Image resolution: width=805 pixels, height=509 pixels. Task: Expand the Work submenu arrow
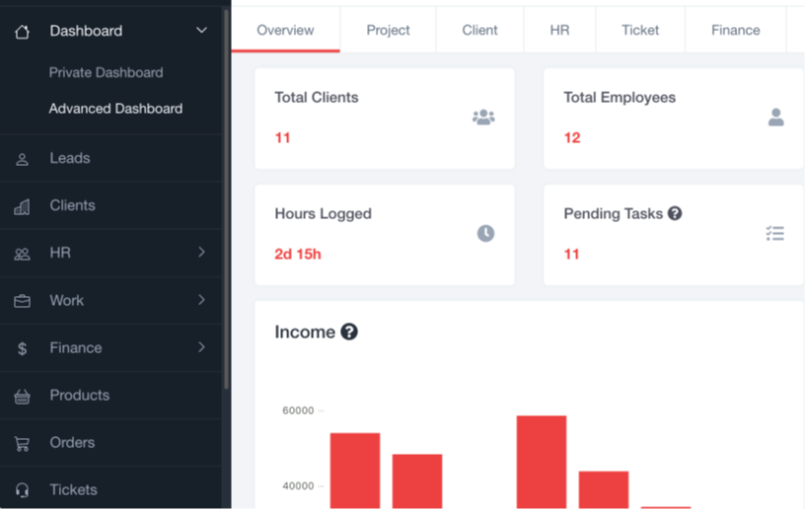point(201,300)
